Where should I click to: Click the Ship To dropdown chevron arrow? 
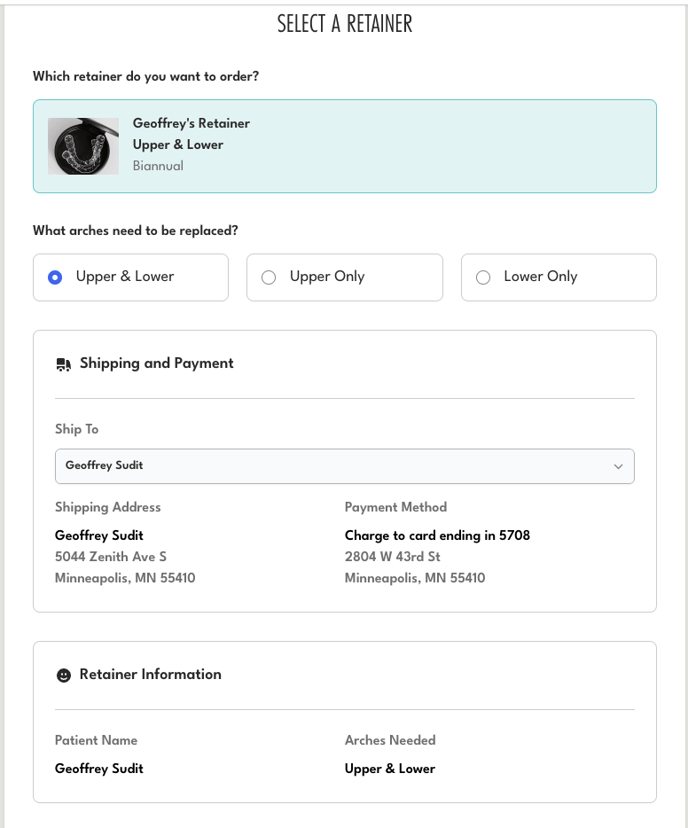pyautogui.click(x=618, y=466)
